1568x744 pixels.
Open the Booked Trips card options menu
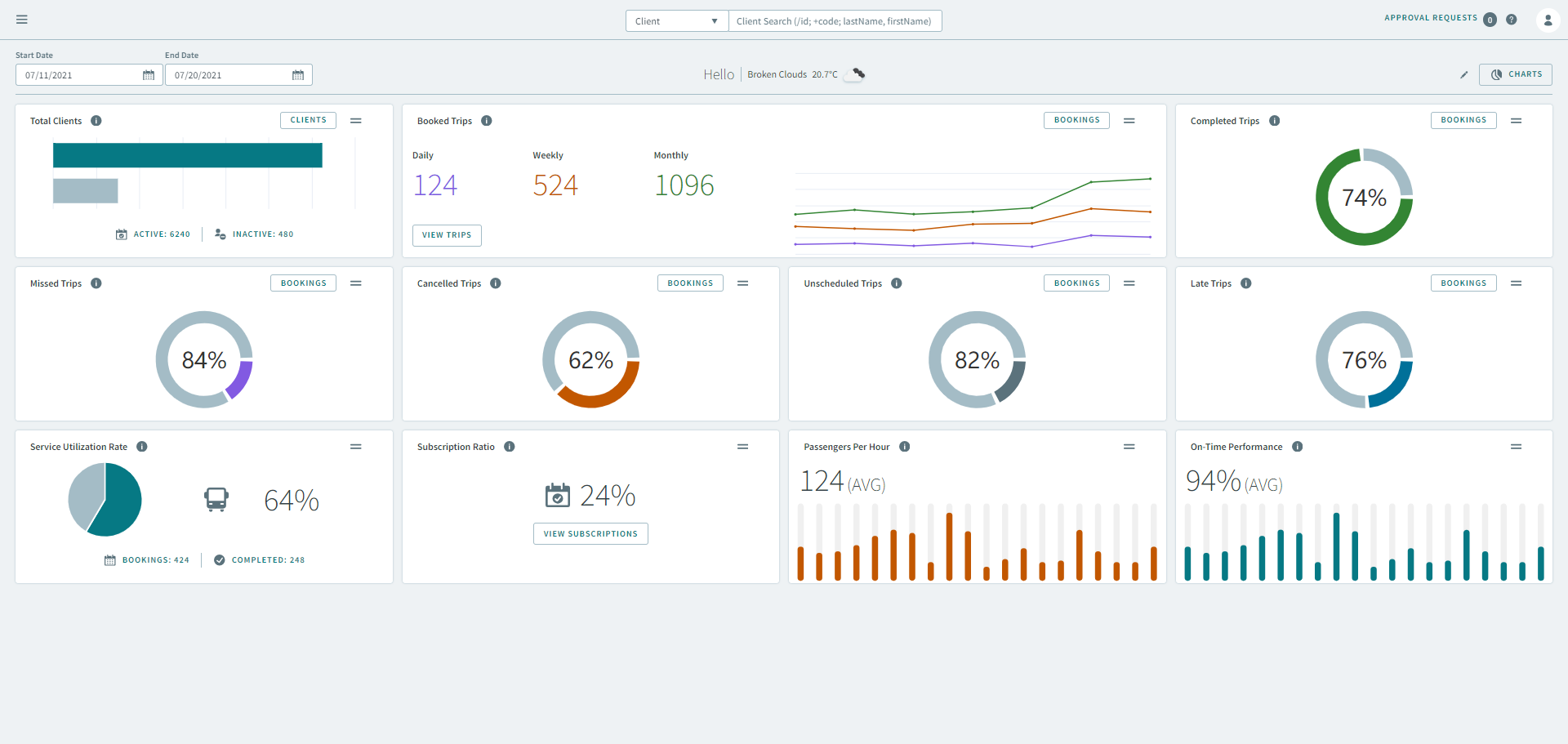(1129, 121)
